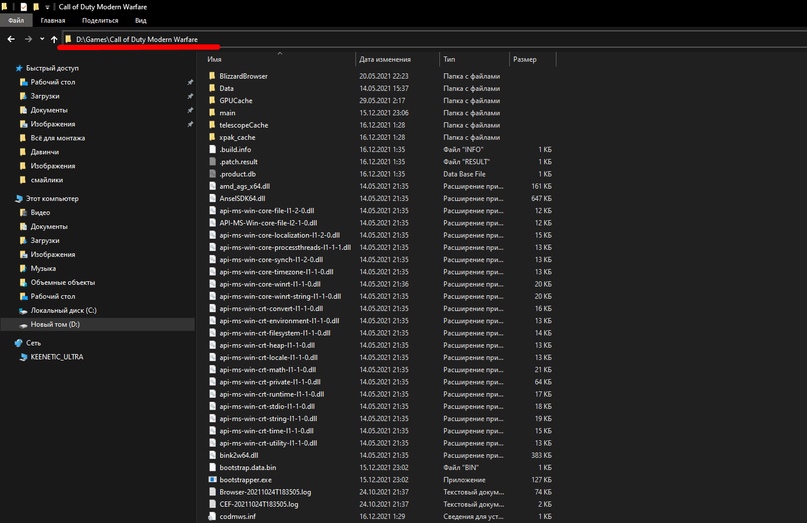Select GPUCache folder icon

212,100
